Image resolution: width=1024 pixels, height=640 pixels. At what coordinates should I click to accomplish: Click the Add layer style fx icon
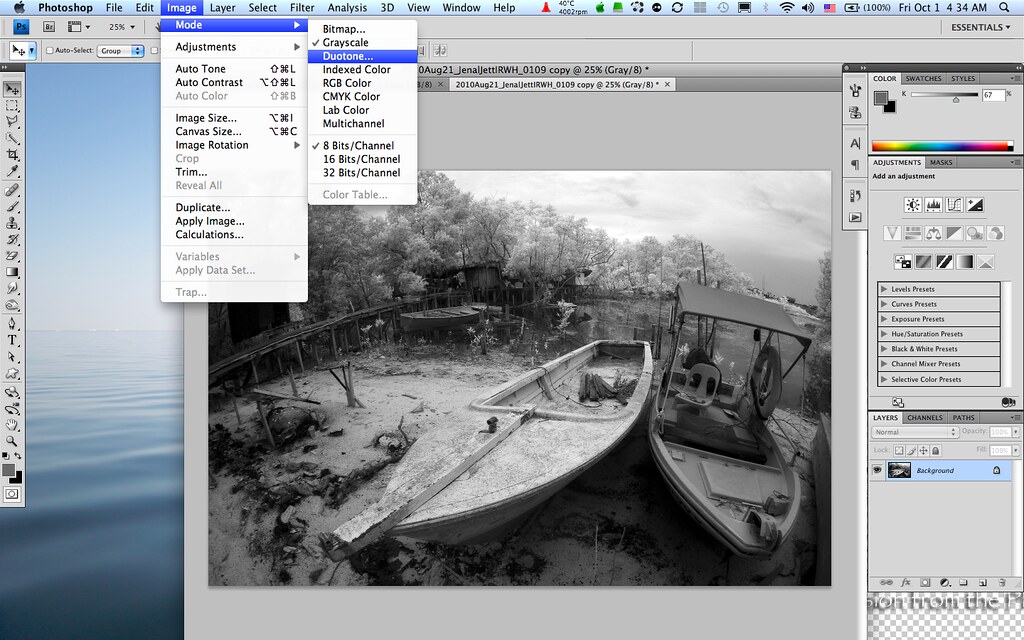pyautogui.click(x=906, y=582)
